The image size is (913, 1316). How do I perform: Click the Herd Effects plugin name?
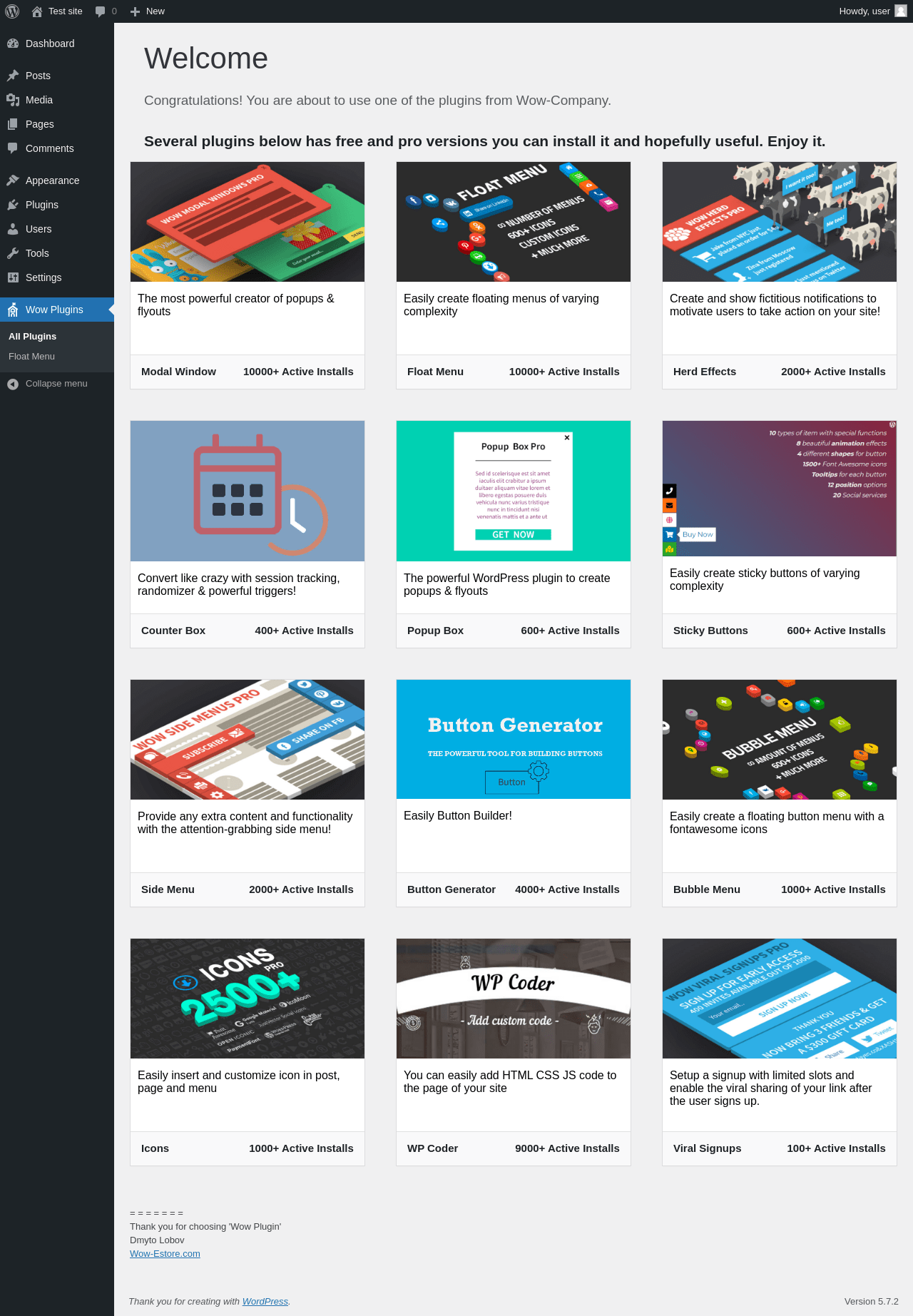(705, 372)
